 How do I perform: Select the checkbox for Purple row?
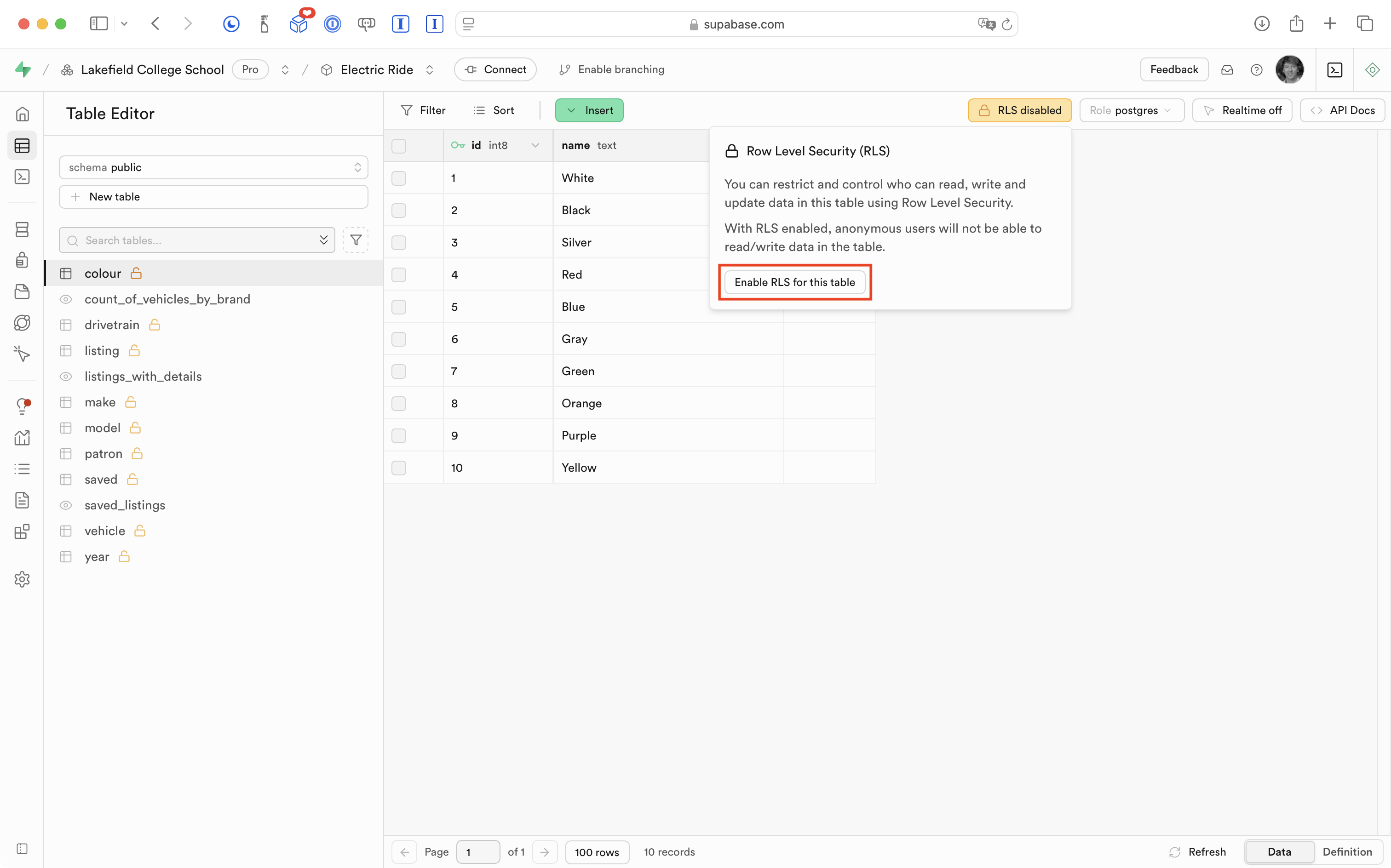pyautogui.click(x=398, y=436)
